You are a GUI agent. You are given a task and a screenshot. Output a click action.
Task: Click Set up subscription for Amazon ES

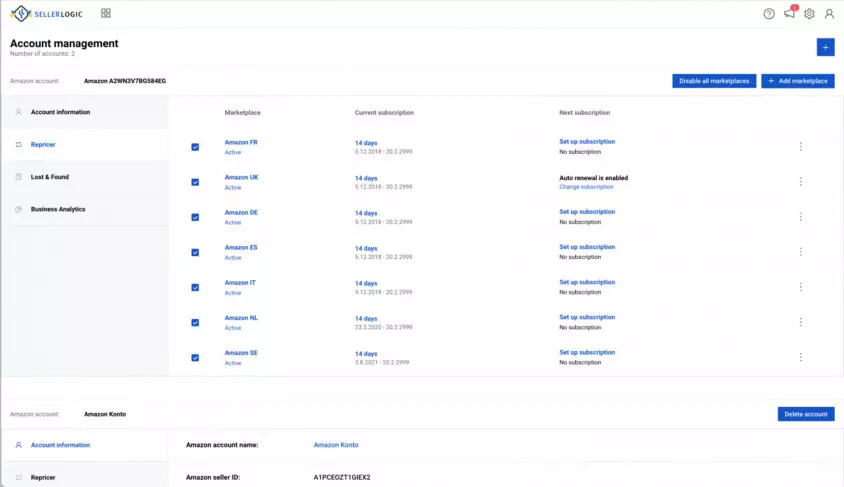point(587,247)
